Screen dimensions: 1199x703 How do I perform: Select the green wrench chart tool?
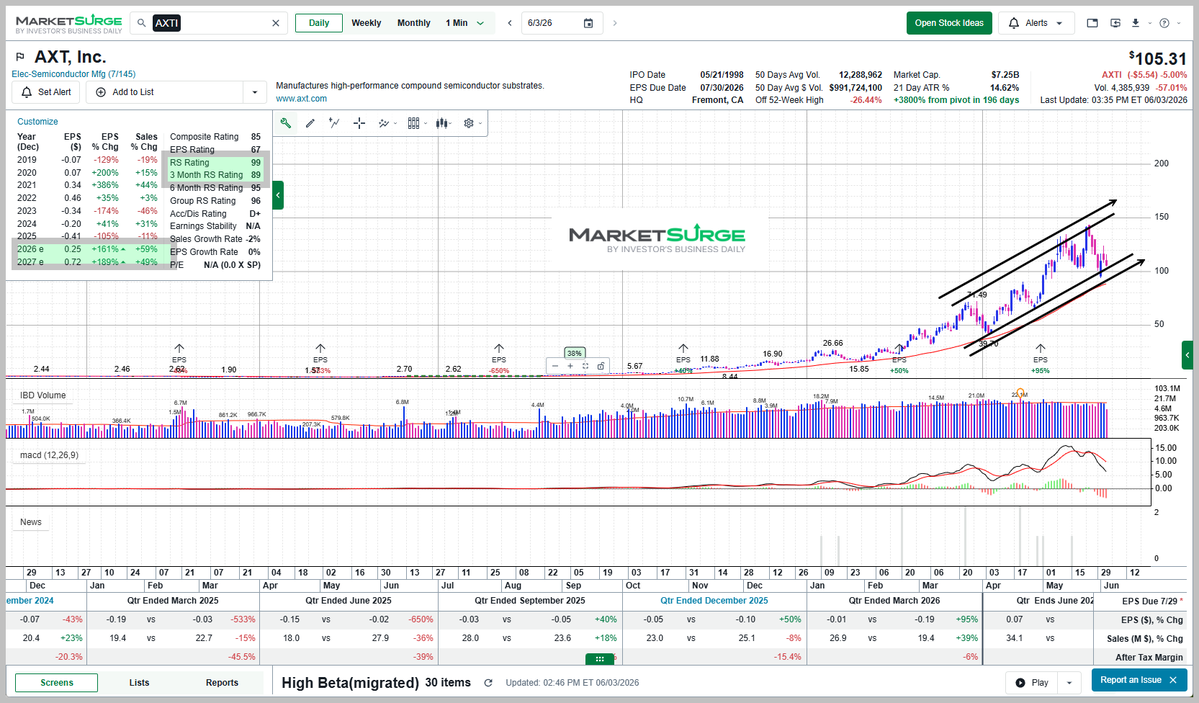point(285,123)
